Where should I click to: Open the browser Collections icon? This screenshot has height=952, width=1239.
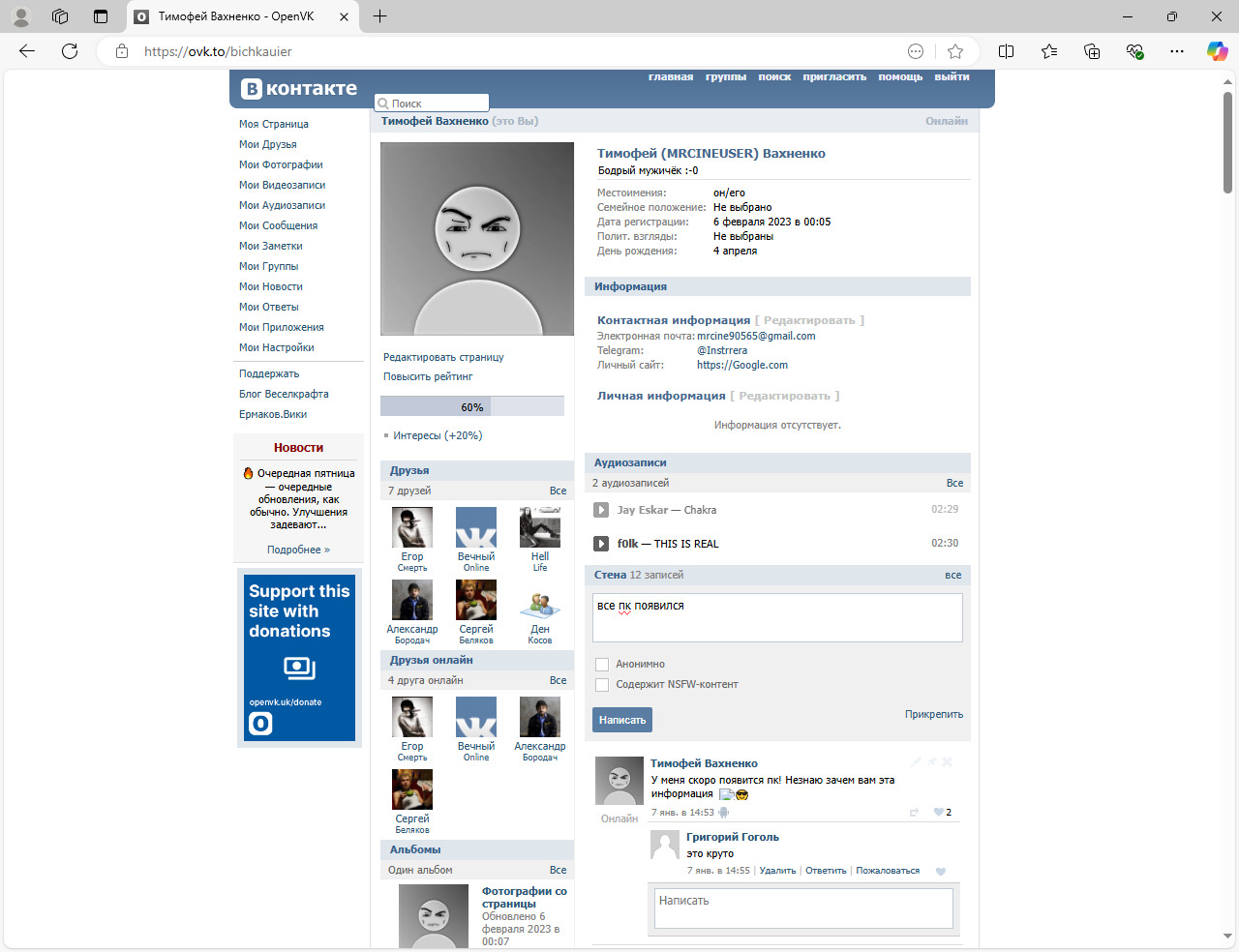1092,51
